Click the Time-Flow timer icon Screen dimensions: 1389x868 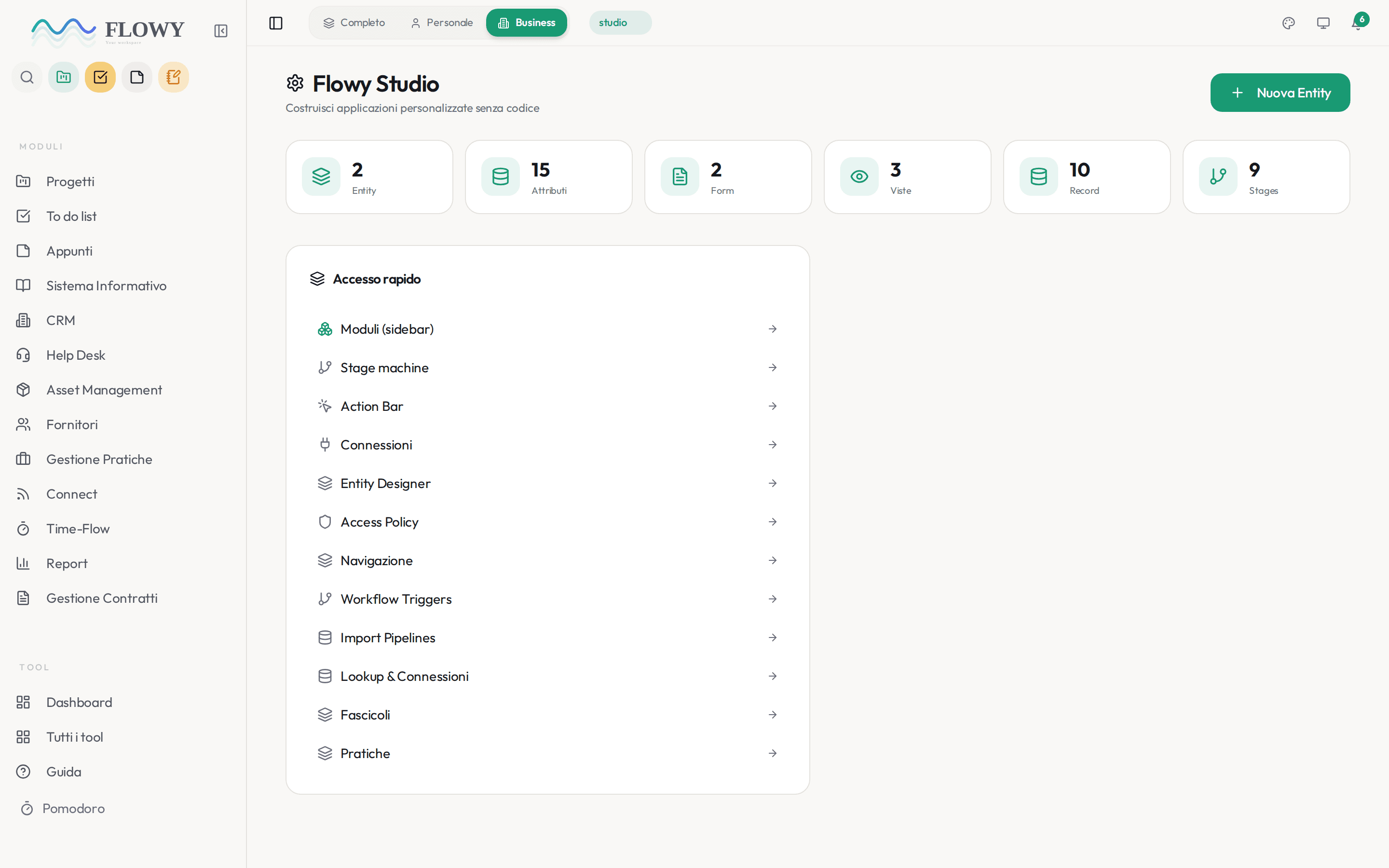click(23, 529)
